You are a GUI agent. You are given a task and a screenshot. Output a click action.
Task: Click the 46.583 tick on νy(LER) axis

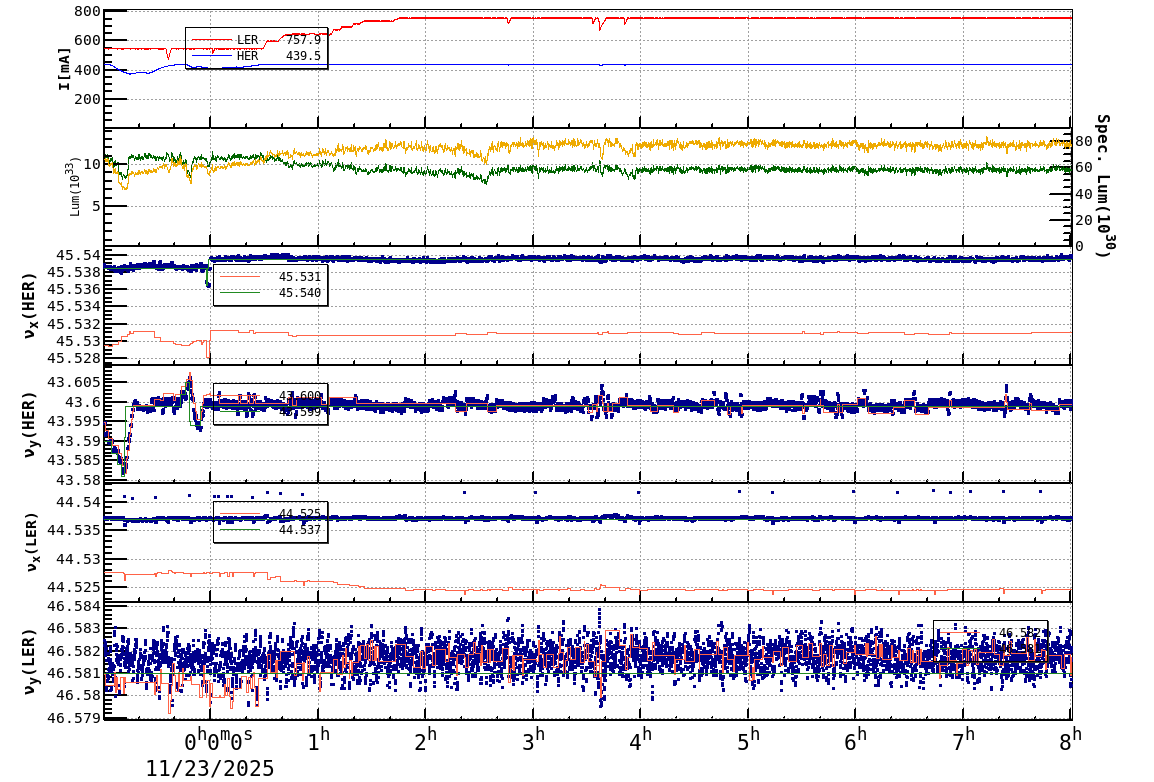(x=74, y=628)
